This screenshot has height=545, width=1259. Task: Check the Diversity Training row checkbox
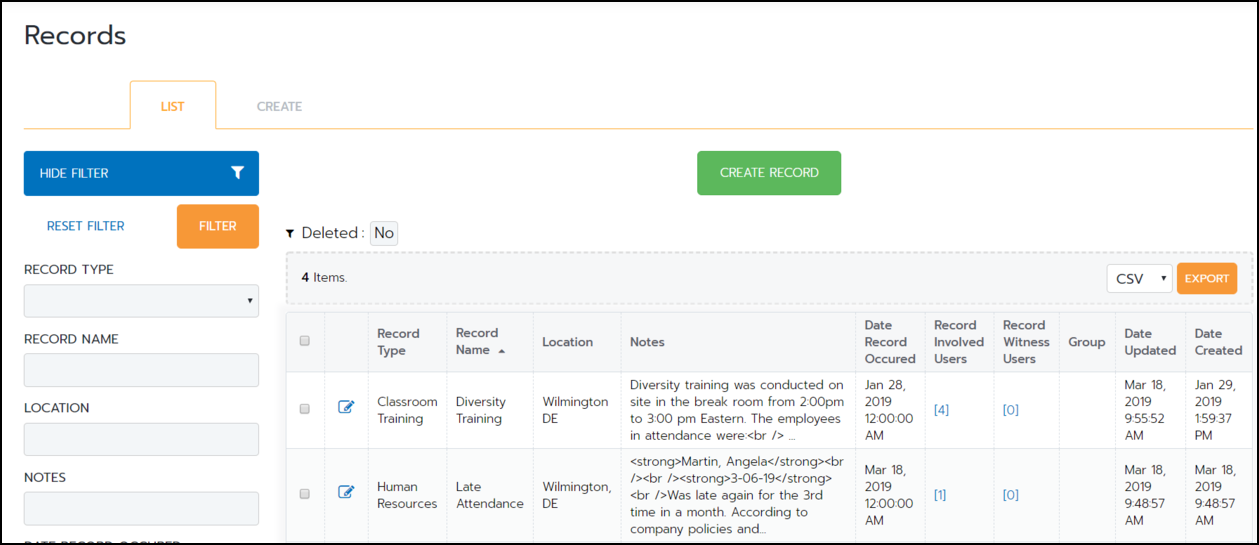305,408
